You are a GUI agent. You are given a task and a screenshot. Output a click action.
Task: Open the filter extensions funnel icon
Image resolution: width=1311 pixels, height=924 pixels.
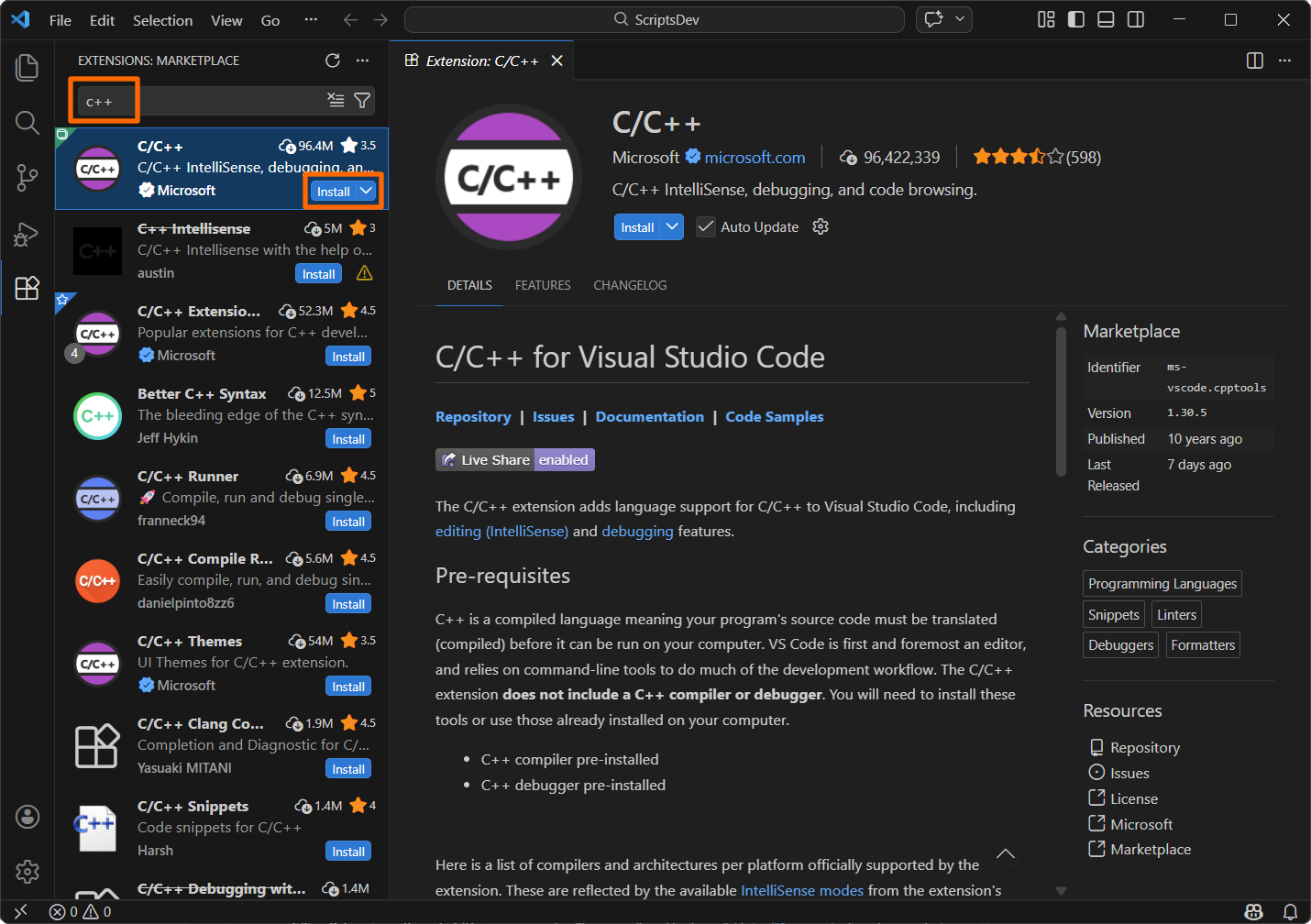pos(362,100)
